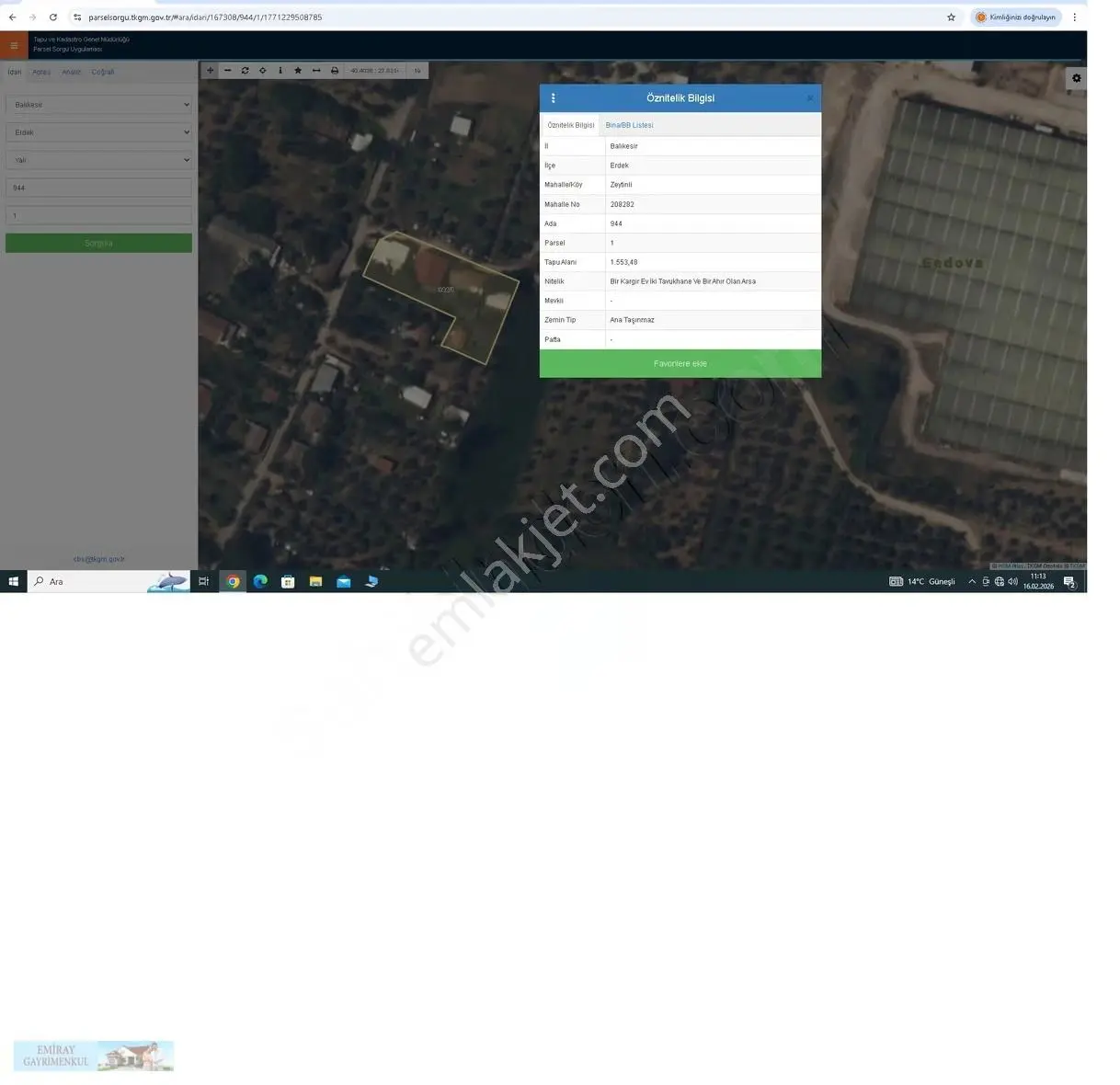Select the distance measure arrow tool
Screen dimensions: 1120x1085
316,71
